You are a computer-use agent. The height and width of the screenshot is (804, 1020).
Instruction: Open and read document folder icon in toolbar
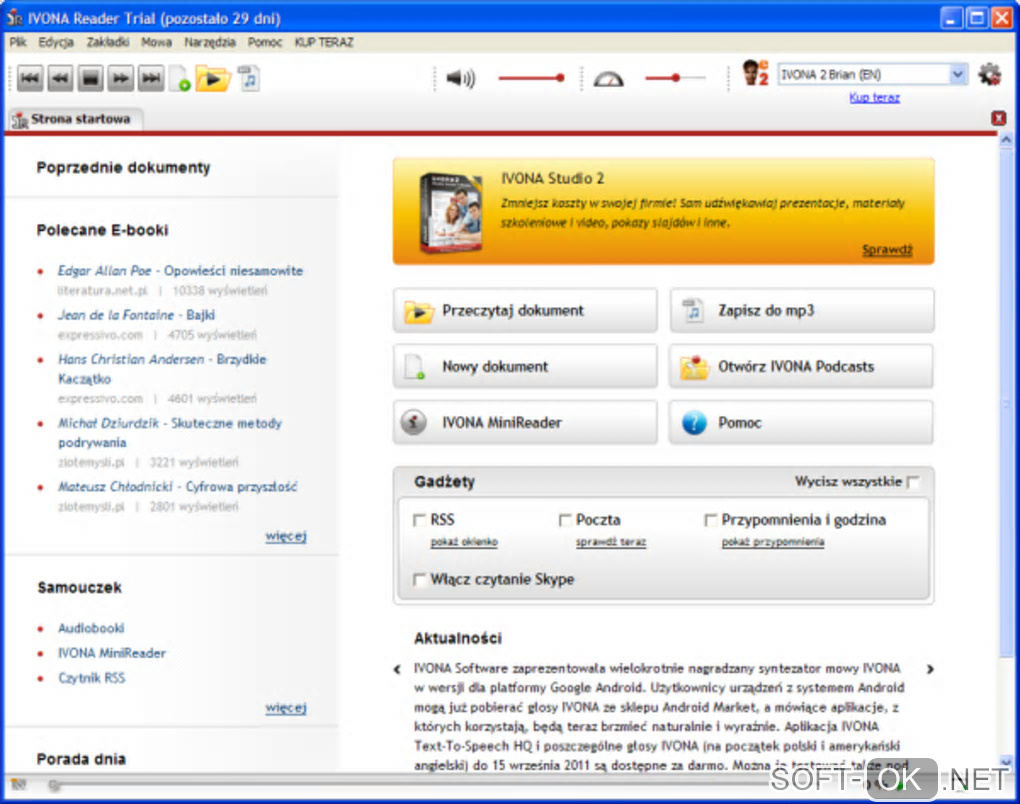coord(213,78)
